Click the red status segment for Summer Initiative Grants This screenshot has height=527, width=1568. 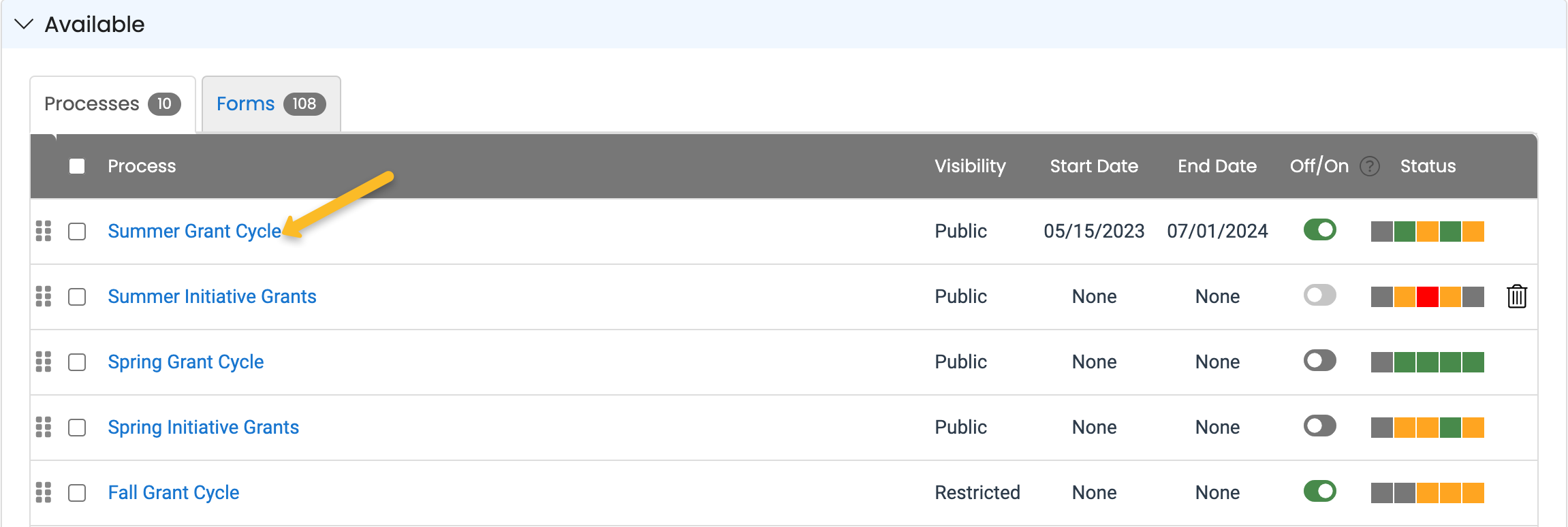coord(1426,296)
